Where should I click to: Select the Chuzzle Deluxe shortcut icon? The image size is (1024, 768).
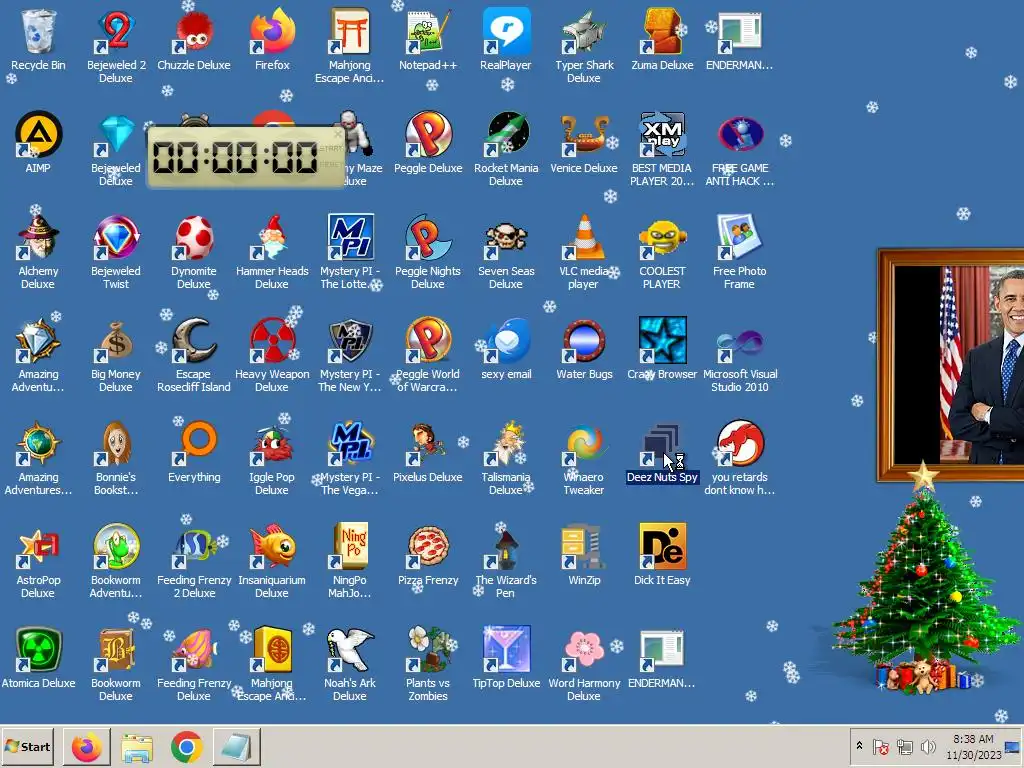tap(194, 31)
